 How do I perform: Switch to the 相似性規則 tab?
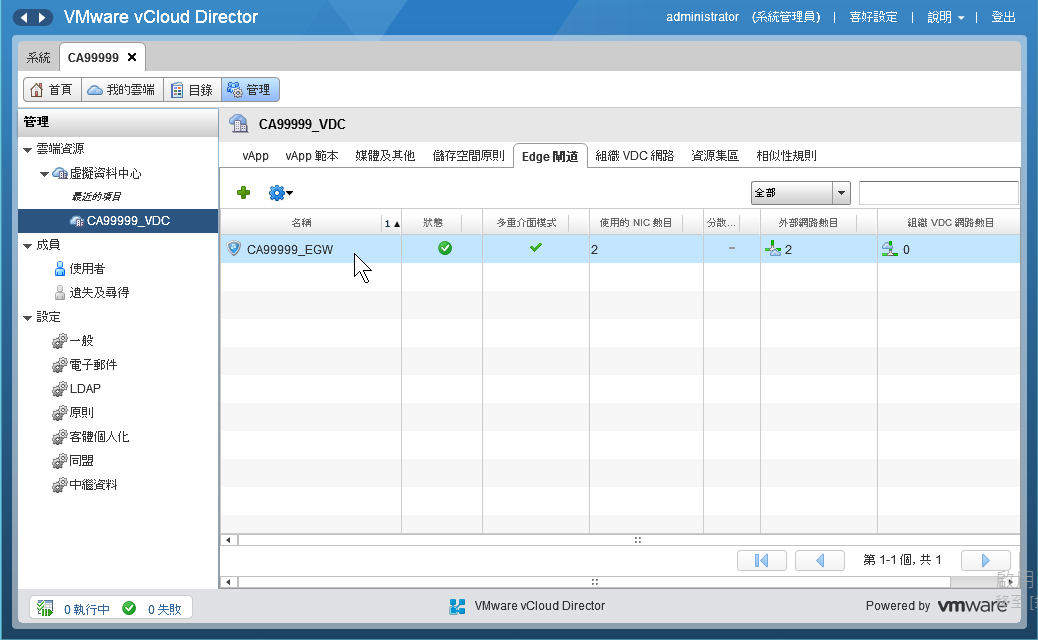[x=786, y=156]
